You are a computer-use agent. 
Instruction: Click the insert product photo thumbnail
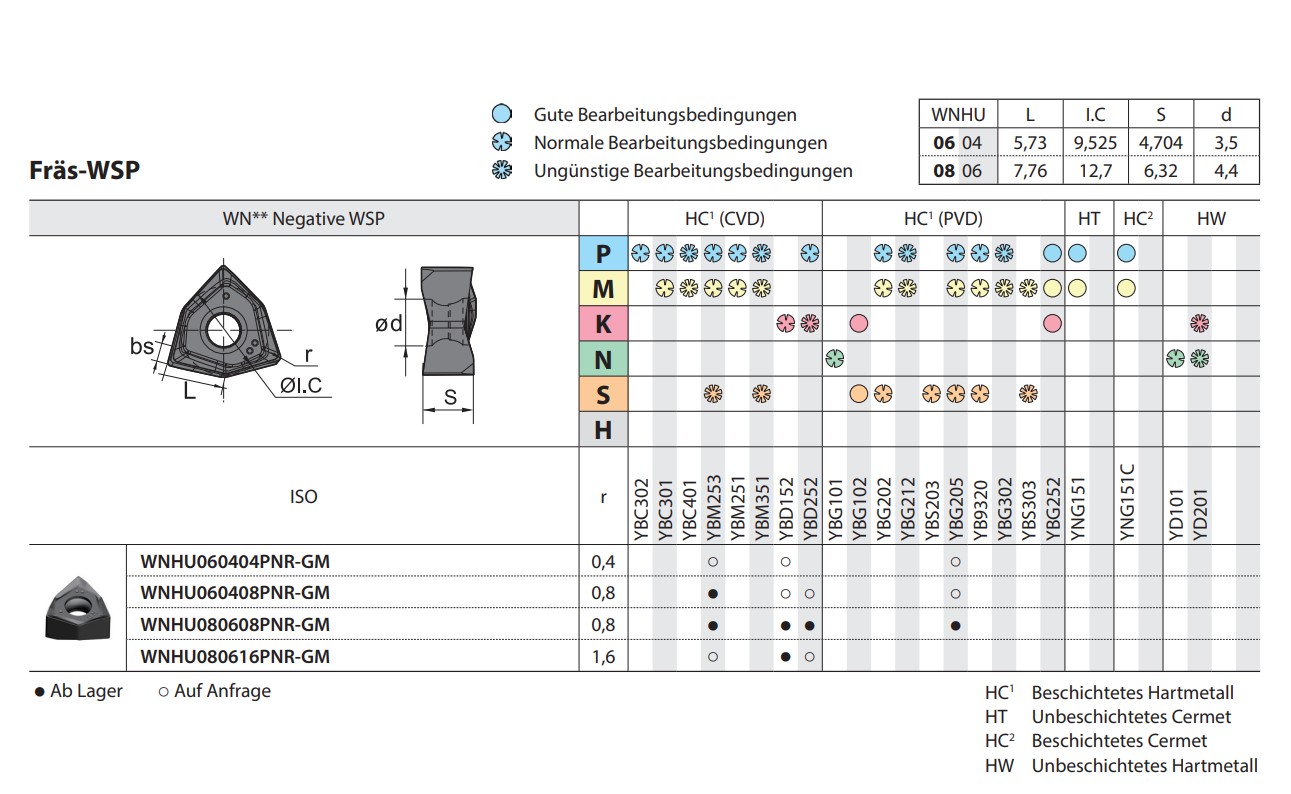76,607
